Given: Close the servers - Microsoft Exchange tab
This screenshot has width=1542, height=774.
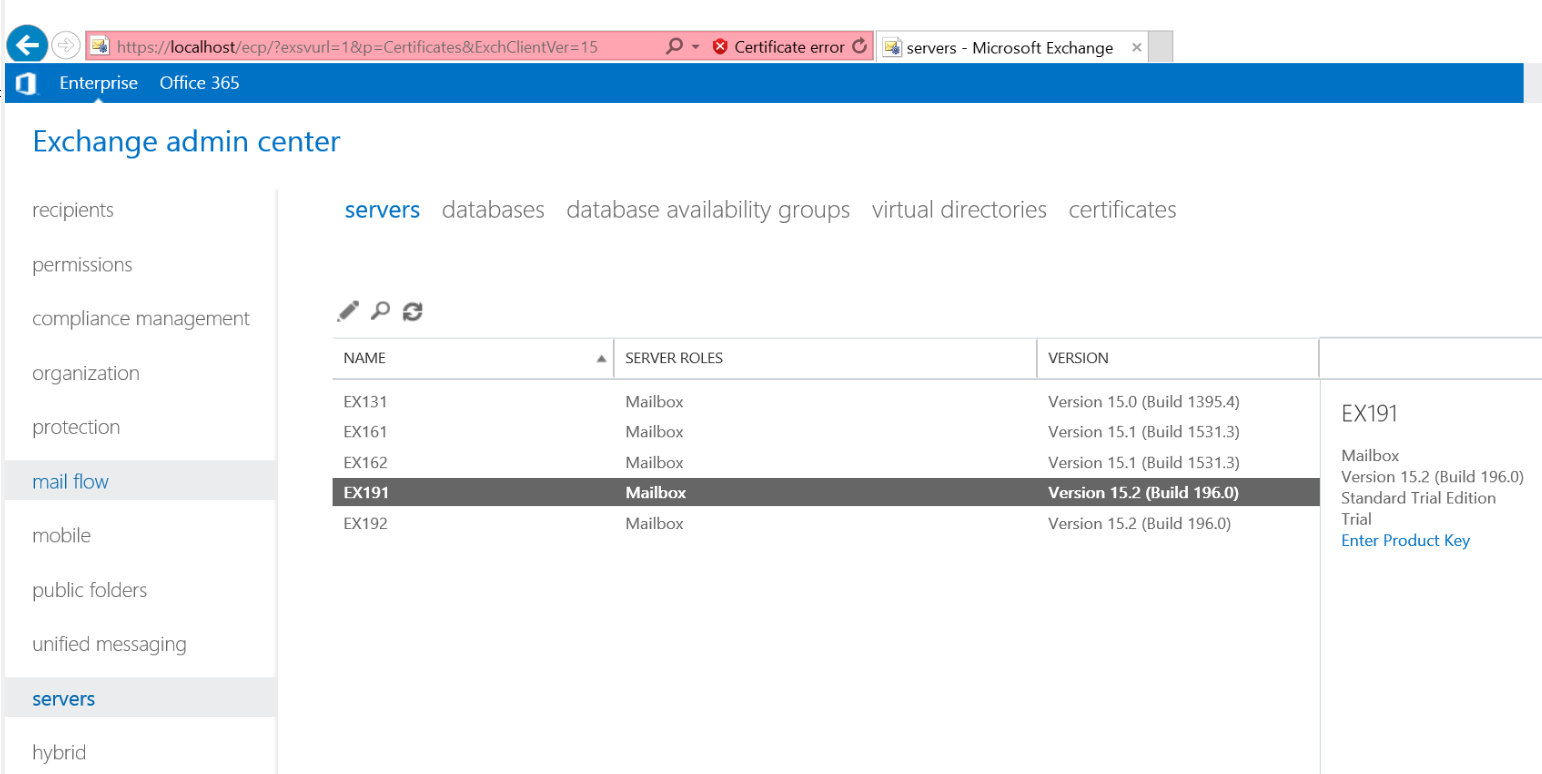Looking at the screenshot, I should (1136, 47).
